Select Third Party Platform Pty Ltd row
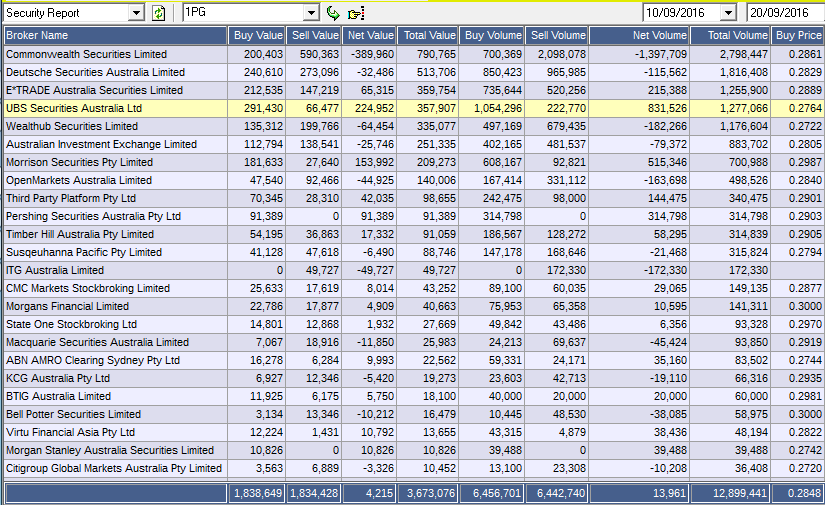825x505 pixels. click(x=412, y=198)
